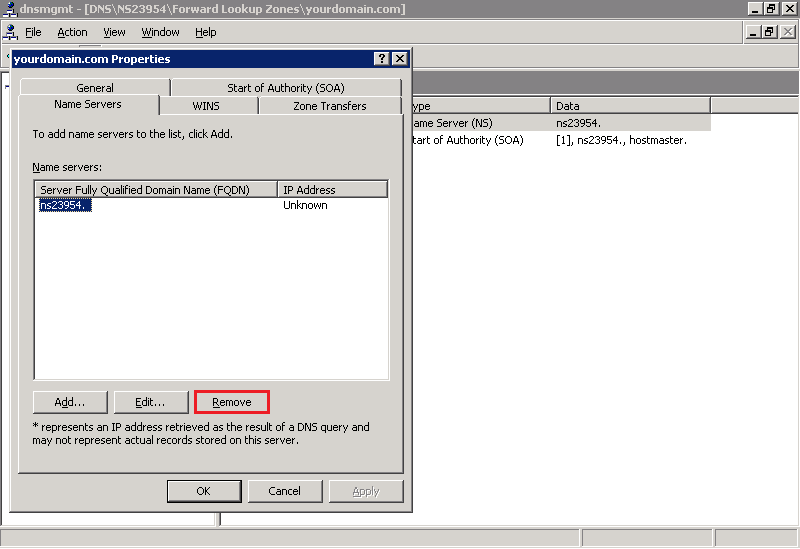Open the View menu

coord(114,32)
